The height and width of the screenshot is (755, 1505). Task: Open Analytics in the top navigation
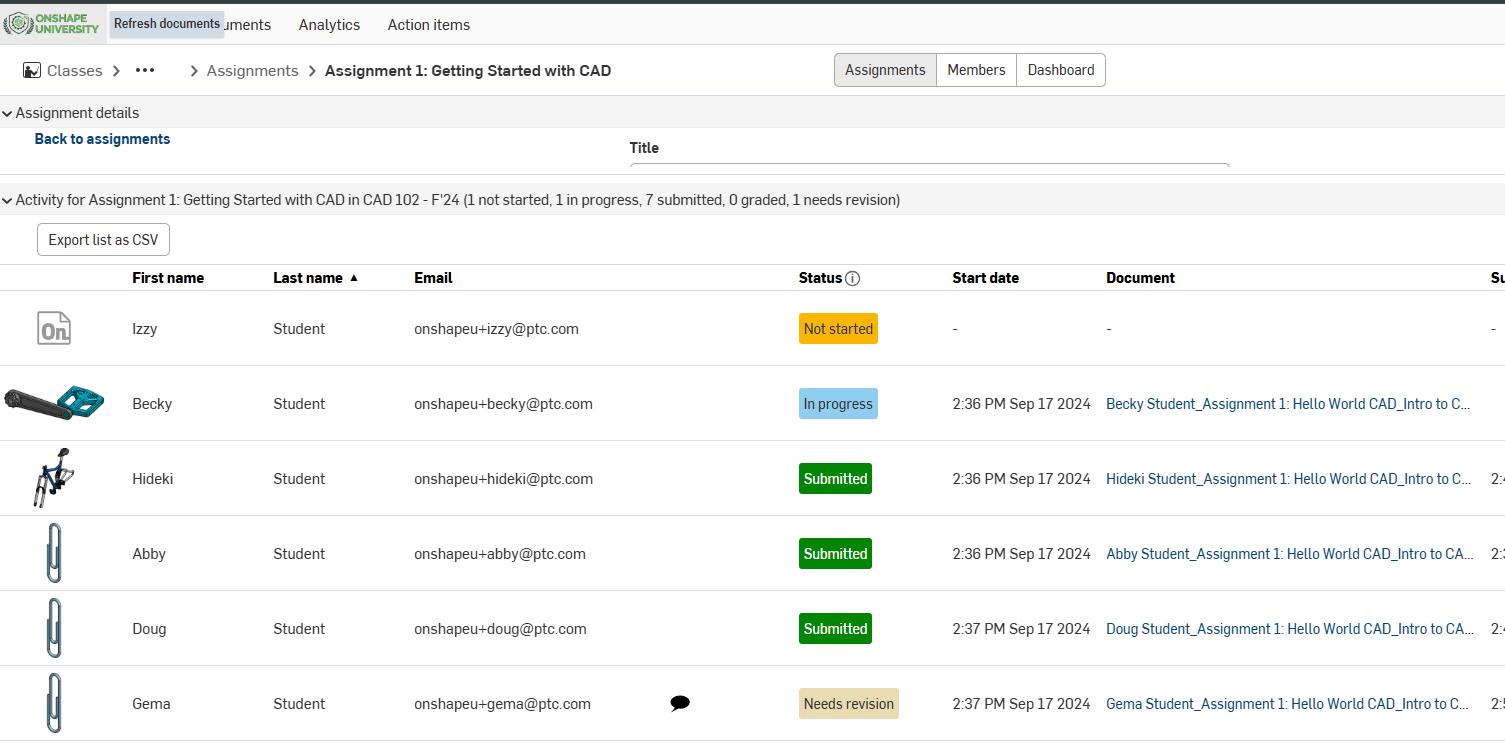tap(329, 25)
